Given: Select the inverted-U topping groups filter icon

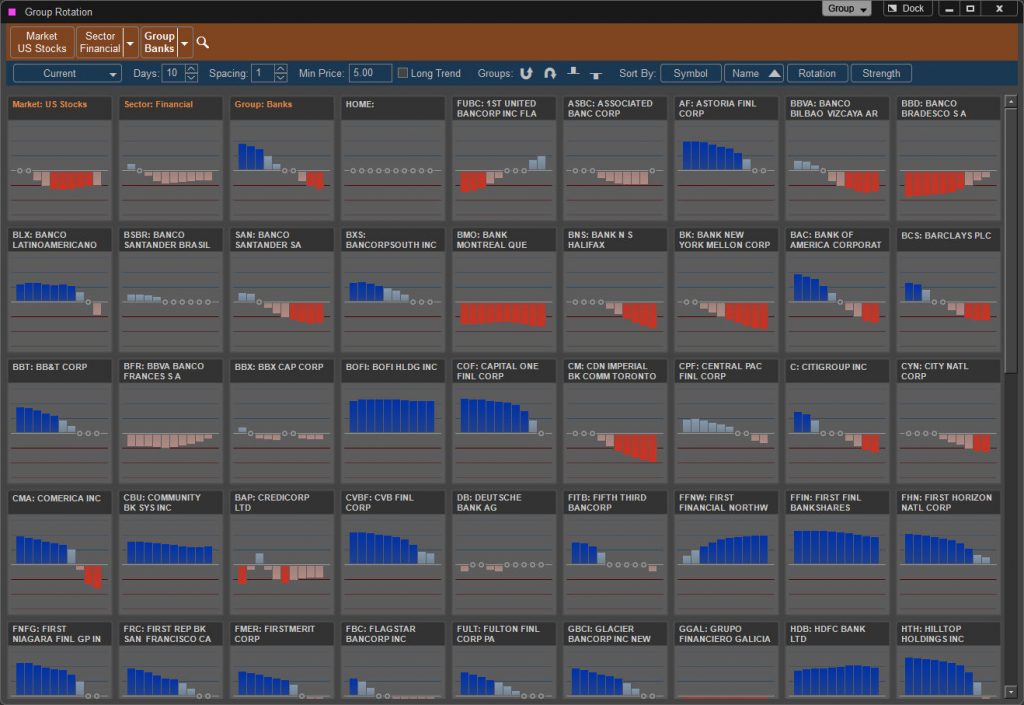Looking at the screenshot, I should [x=550, y=73].
